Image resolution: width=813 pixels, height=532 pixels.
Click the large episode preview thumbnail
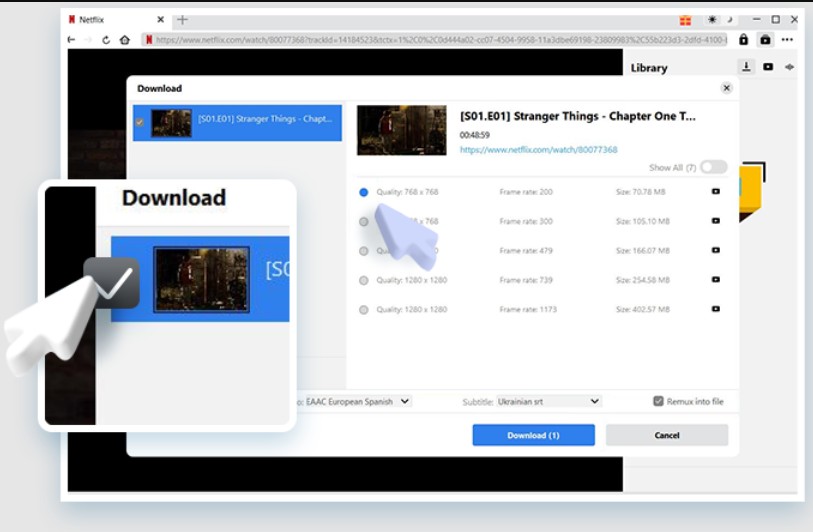(401, 130)
